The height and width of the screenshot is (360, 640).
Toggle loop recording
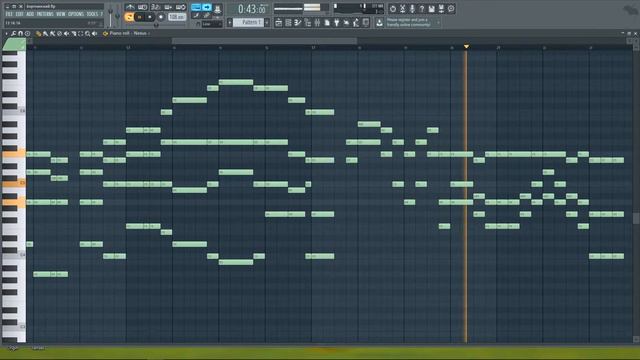click(180, 7)
